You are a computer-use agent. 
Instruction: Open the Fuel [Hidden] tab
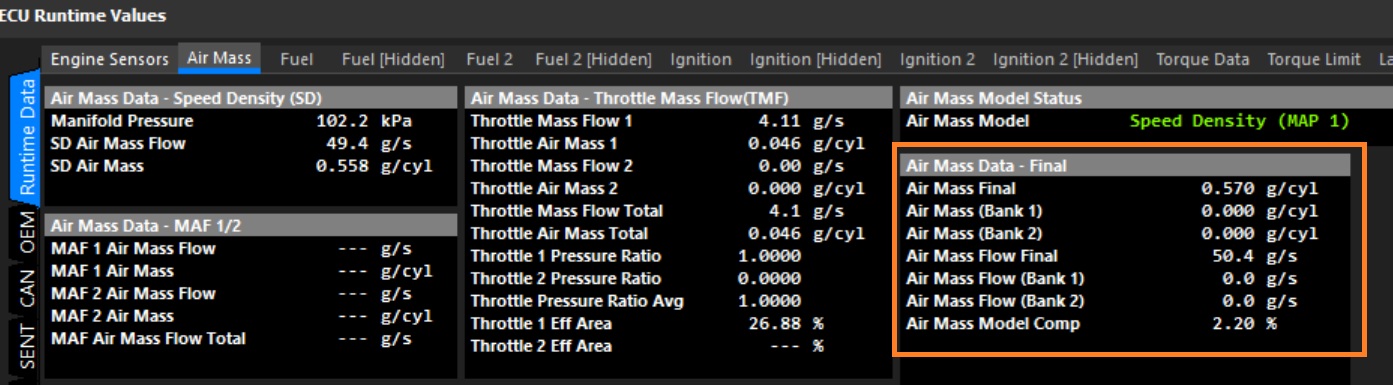393,59
